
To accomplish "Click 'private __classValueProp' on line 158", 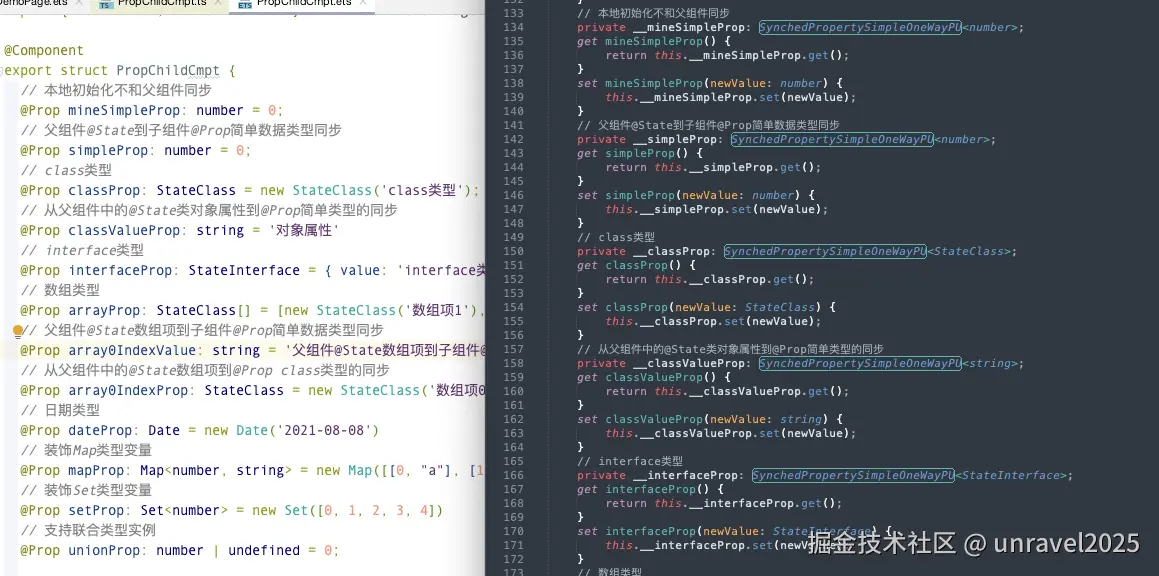I will coord(661,363).
